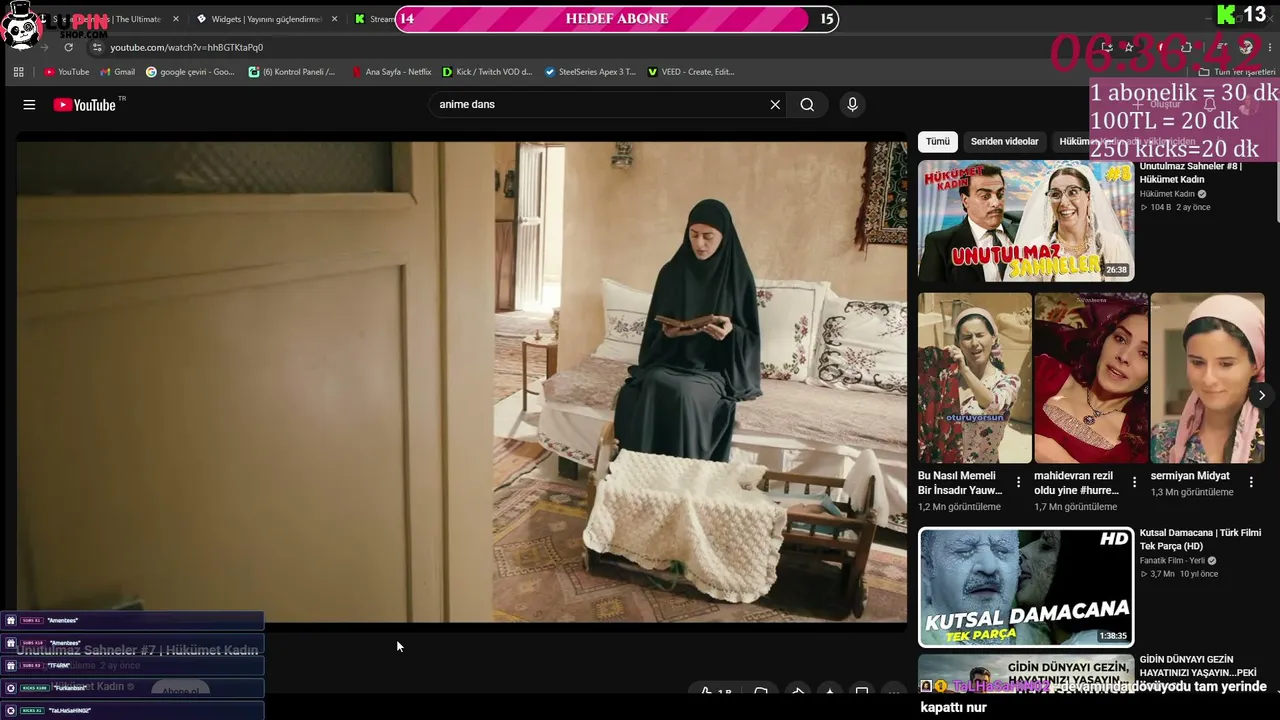Open more options for 'mahidevran rezil' short
The height and width of the screenshot is (720, 1280).
point(1134,482)
